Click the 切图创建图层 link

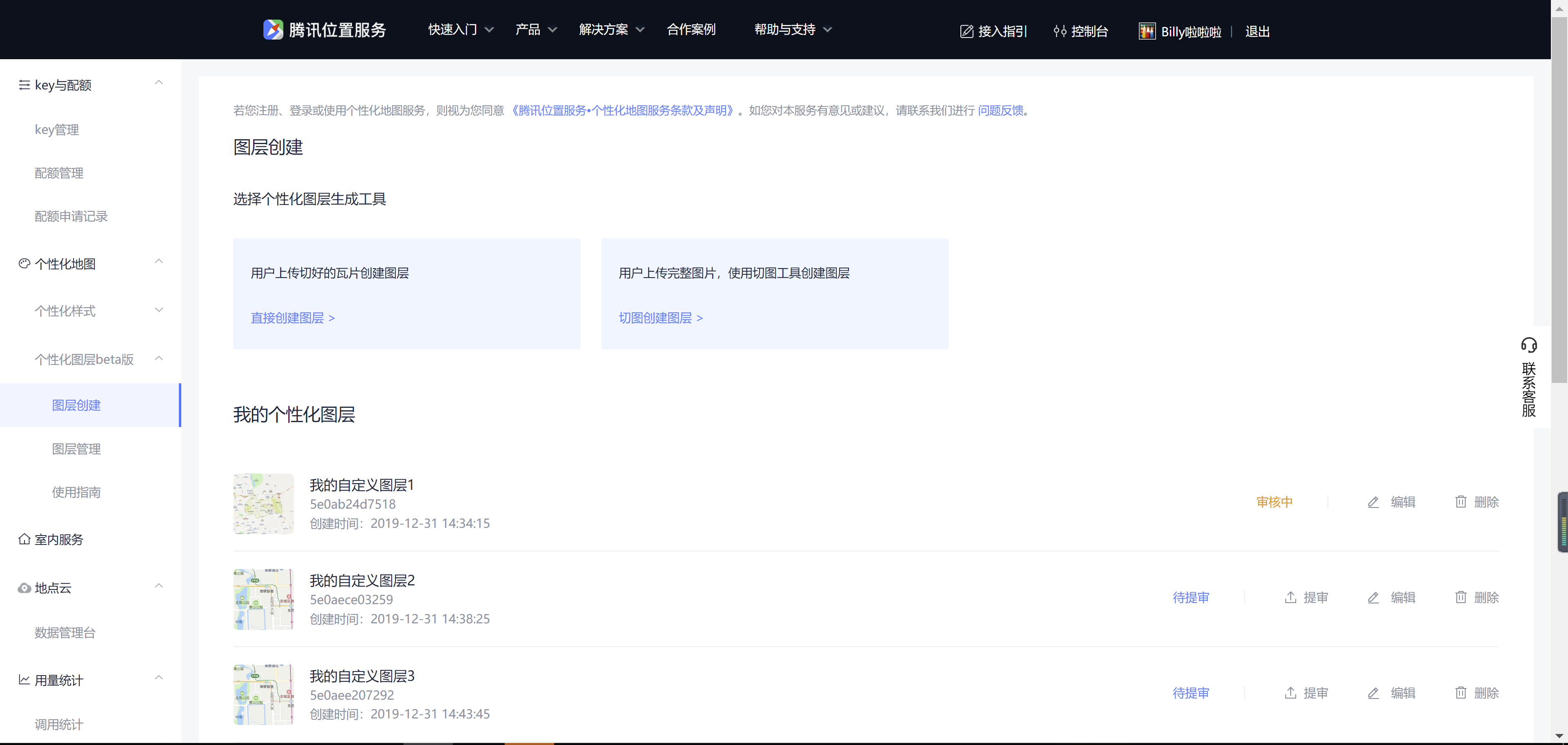(x=660, y=318)
